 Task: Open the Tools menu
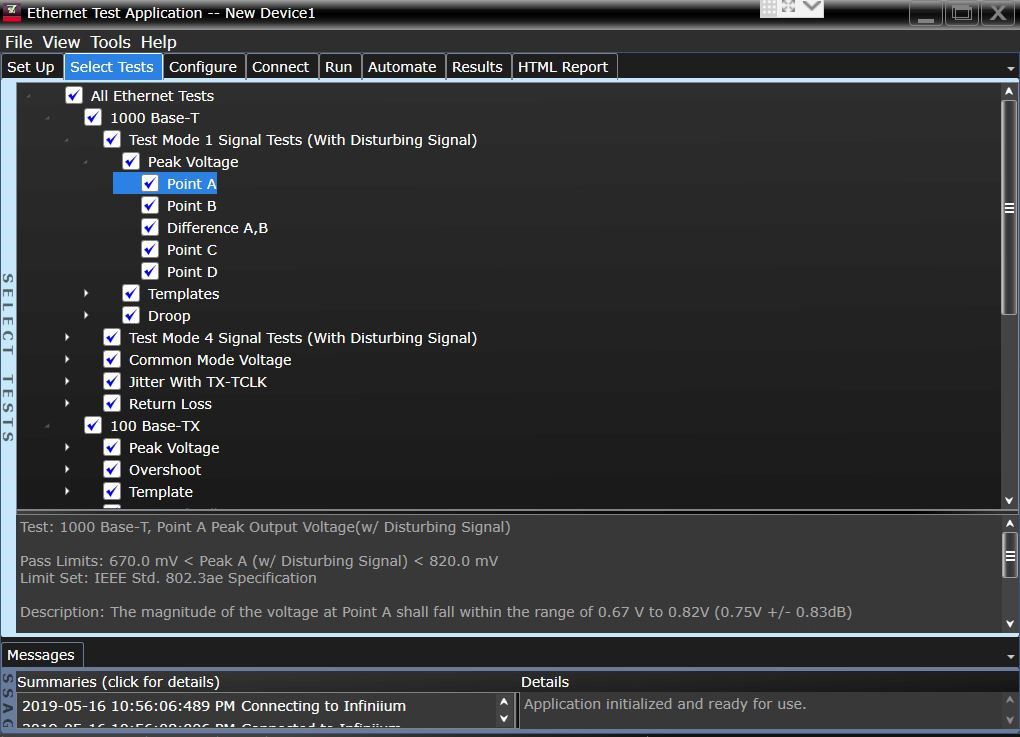pyautogui.click(x=110, y=42)
